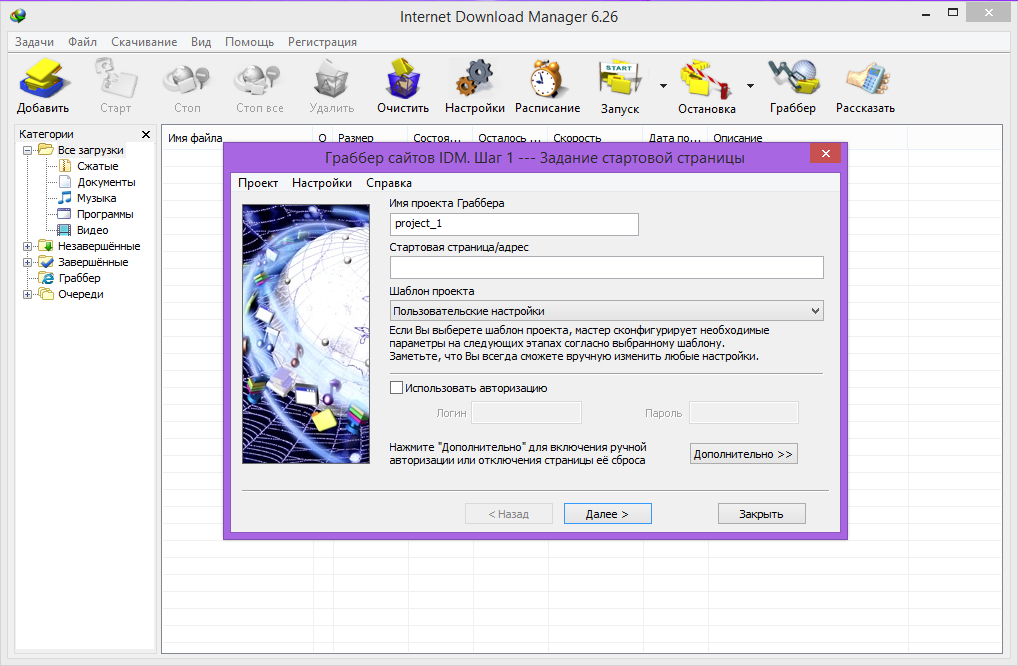
Task: Click the Стартовая страница/адрес input field
Action: [x=606, y=267]
